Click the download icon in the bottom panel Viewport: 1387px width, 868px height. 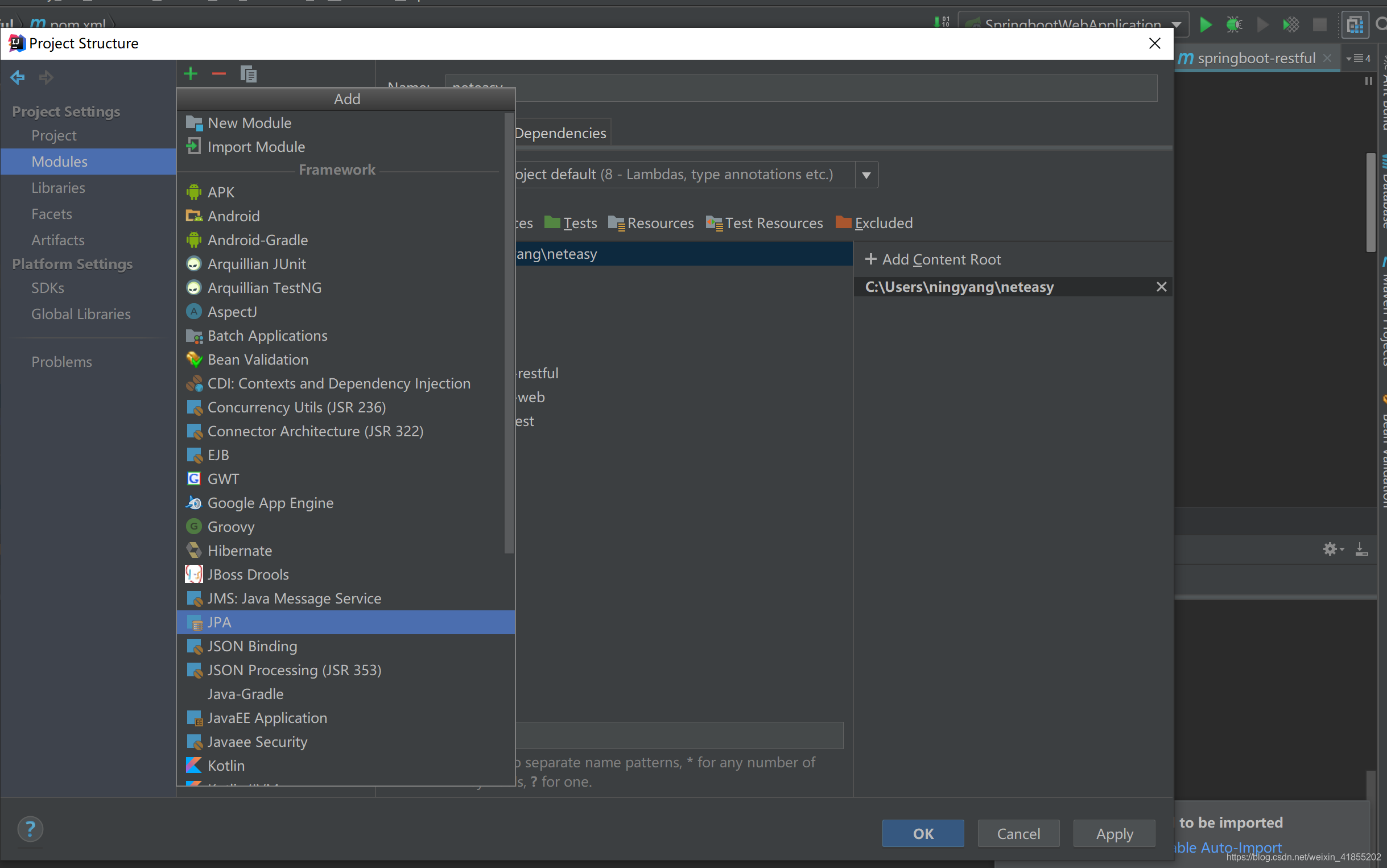click(1361, 549)
